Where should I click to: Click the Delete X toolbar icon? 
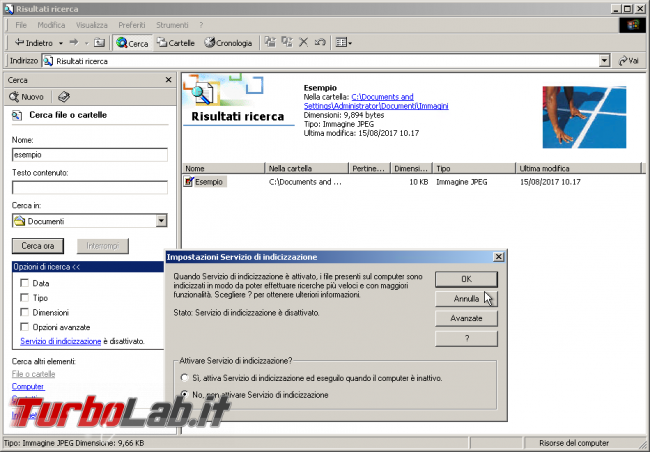tap(303, 42)
